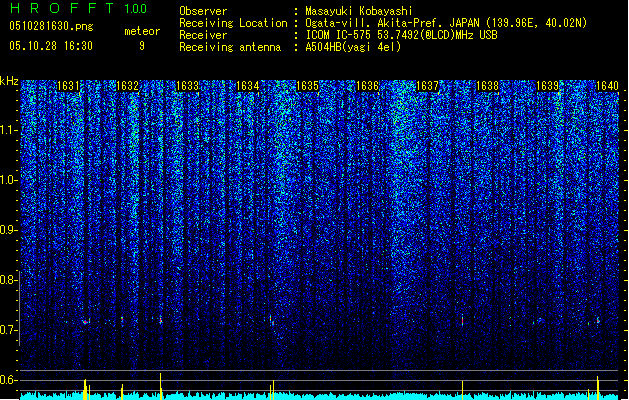The width and height of the screenshot is (629, 400).
Task: Select the observer name Masayuki Kobayashi
Action: coord(359,11)
